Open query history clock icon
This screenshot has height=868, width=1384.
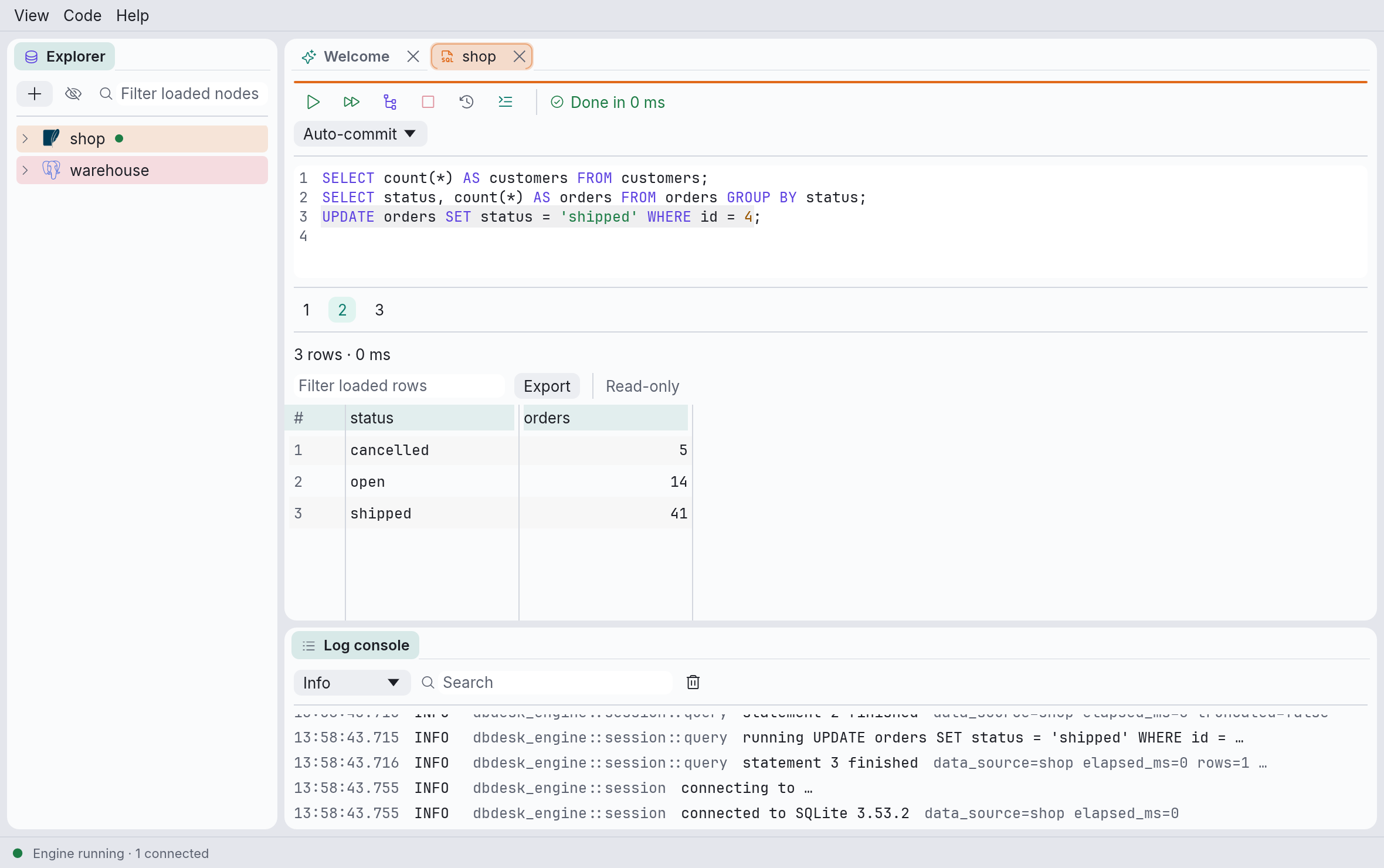[x=466, y=102]
